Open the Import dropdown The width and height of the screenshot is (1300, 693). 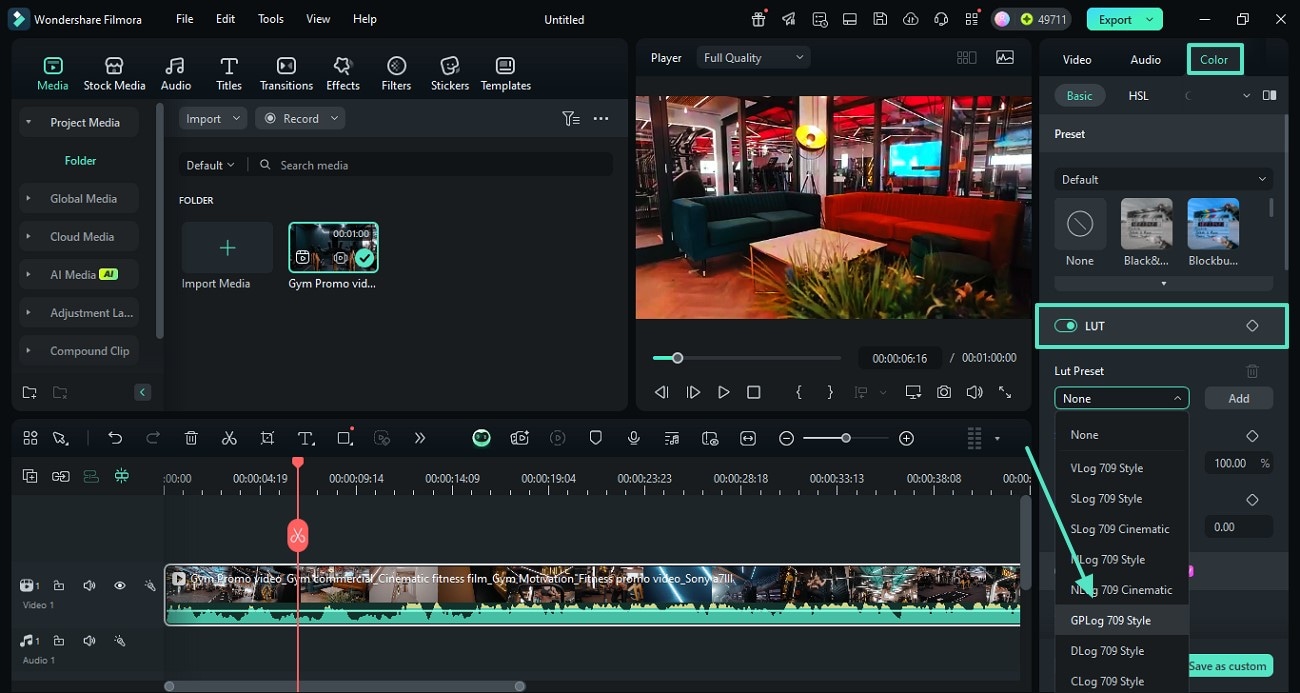(213, 118)
